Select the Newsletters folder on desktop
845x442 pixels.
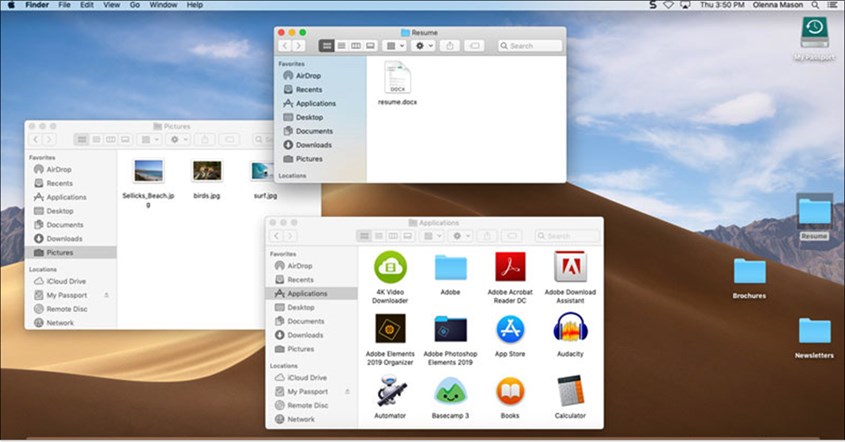pyautogui.click(x=814, y=330)
